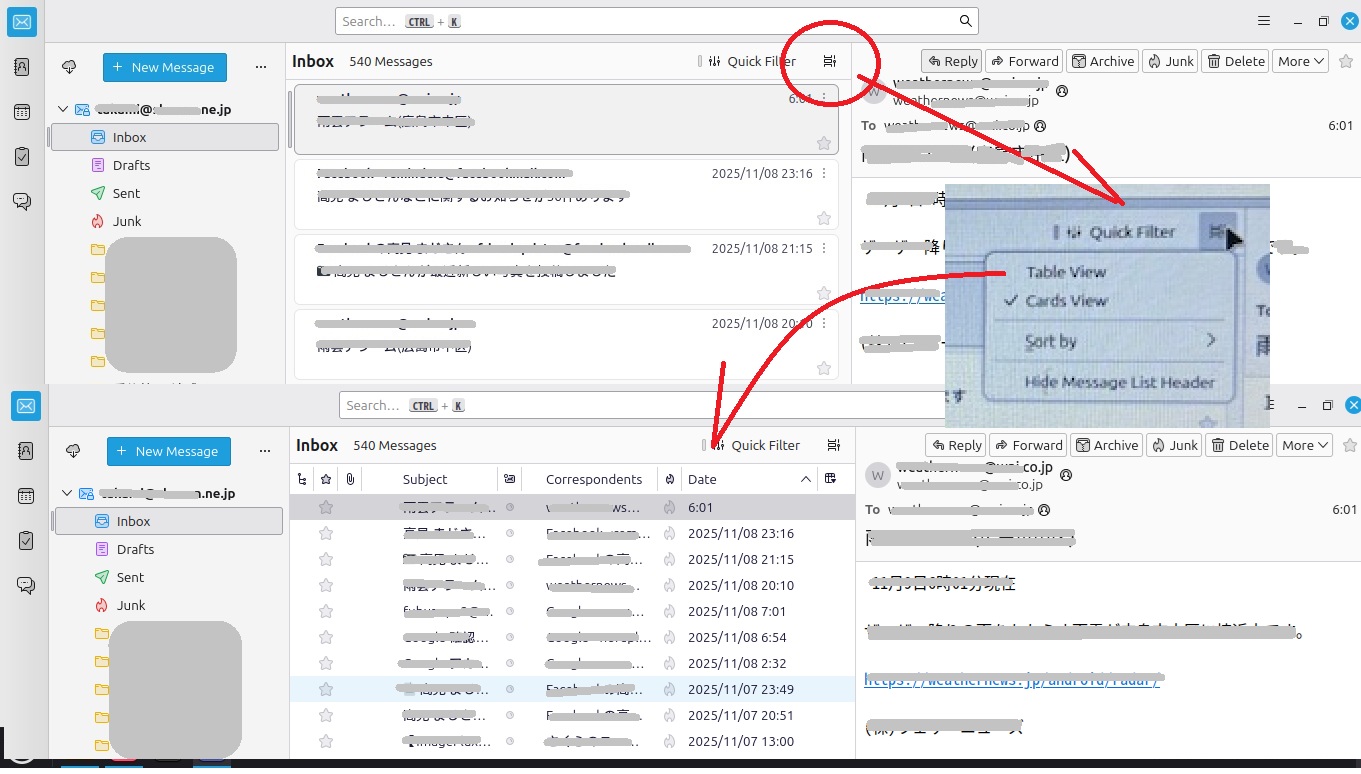Star the message dated 2025/11/08 7:01
The width and height of the screenshot is (1361, 774).
pos(326,612)
